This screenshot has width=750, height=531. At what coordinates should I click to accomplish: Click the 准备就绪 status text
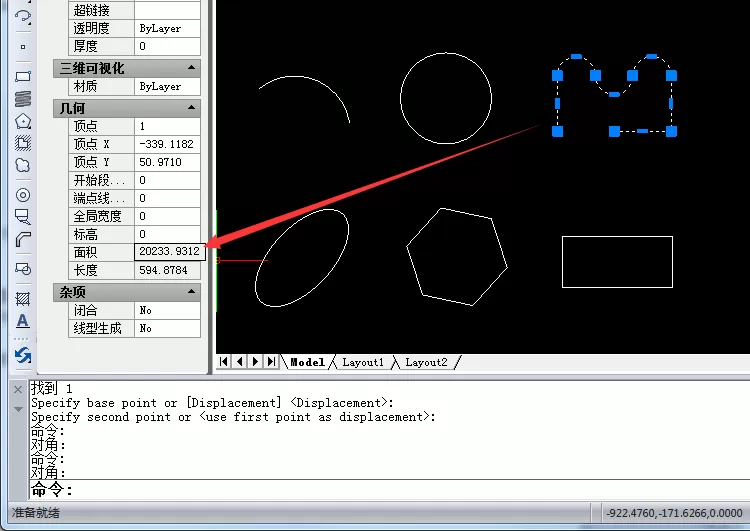click(36, 513)
